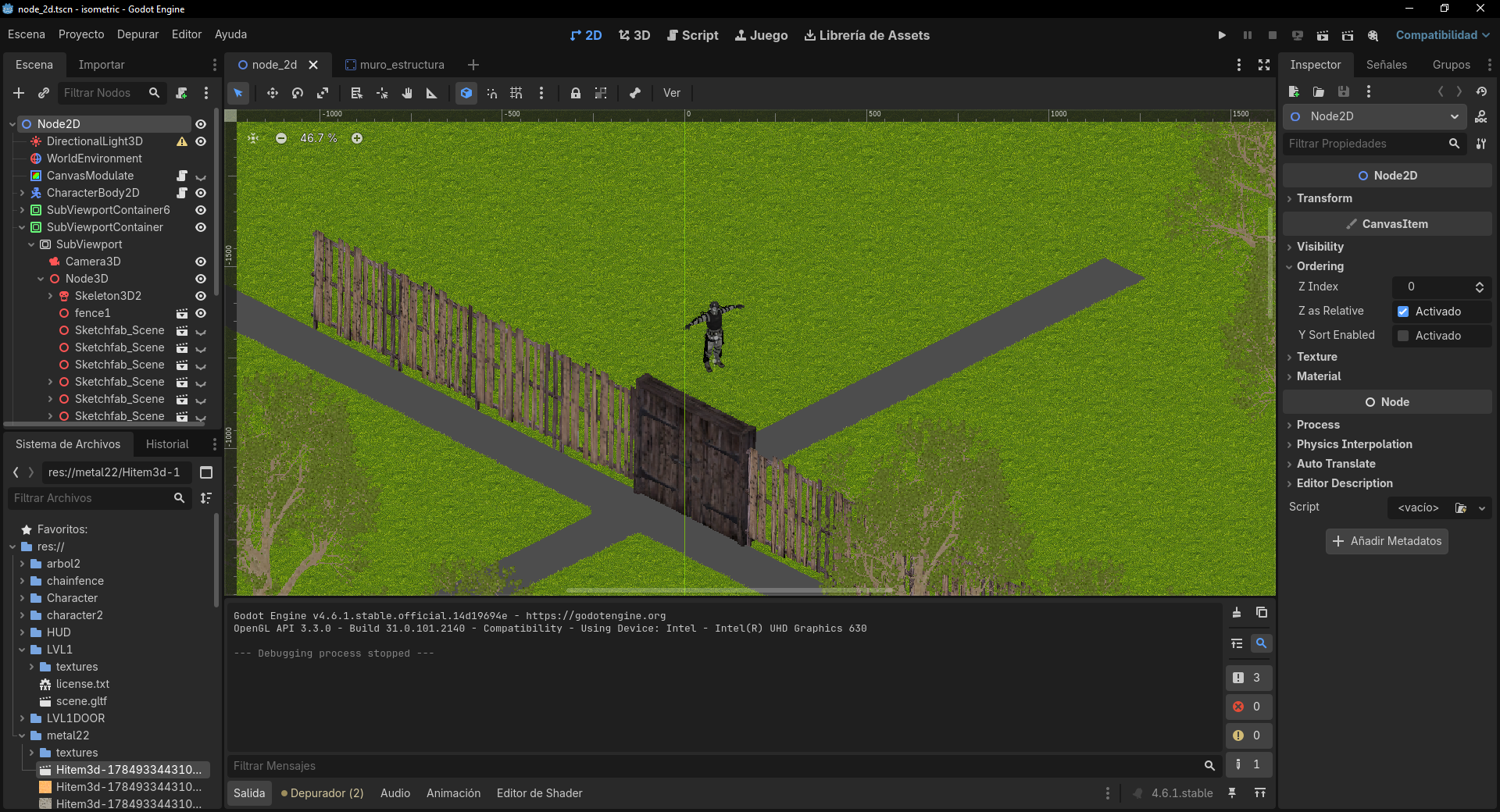
Task: Switch to the Señales tab
Action: click(x=1386, y=65)
